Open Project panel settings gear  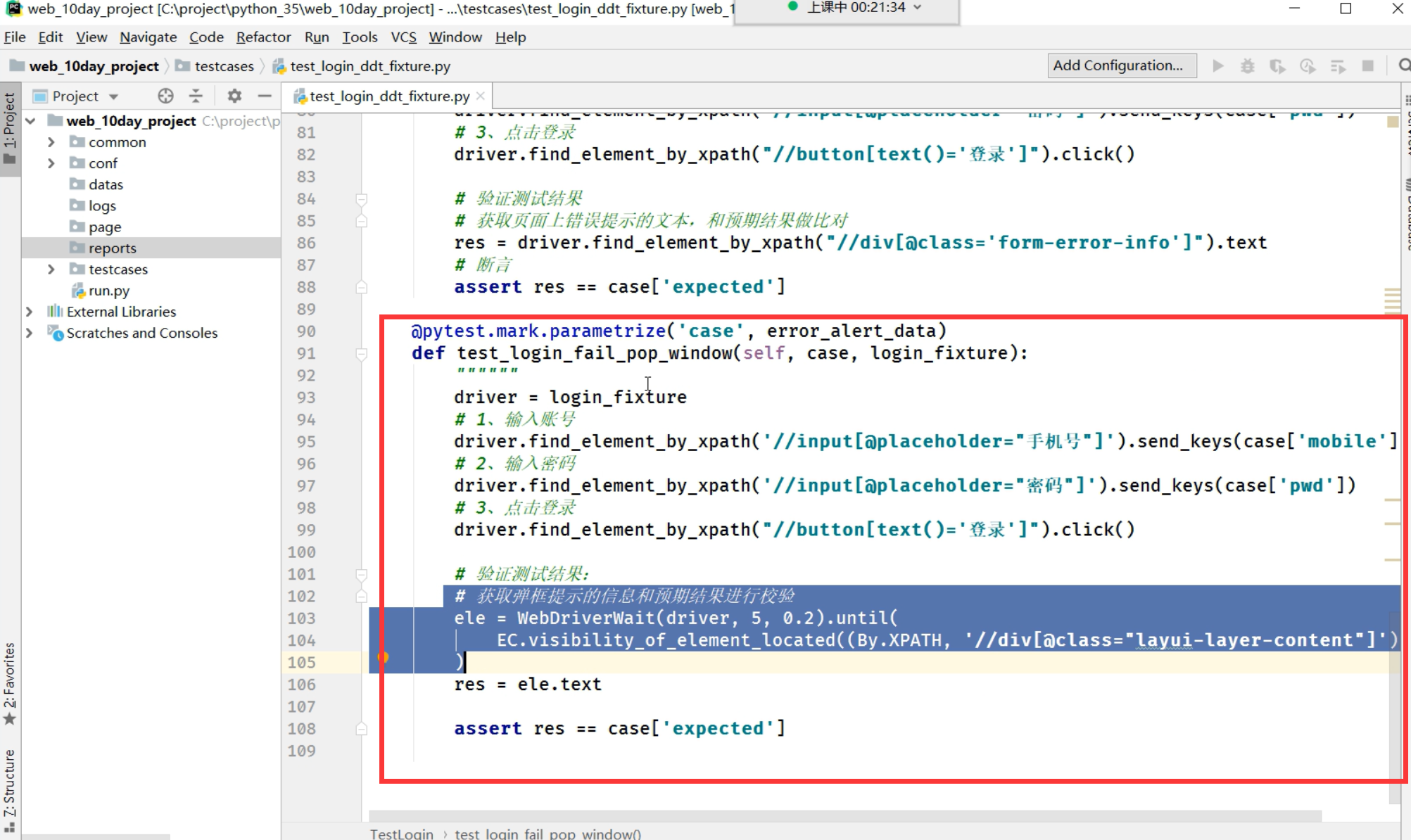[234, 96]
